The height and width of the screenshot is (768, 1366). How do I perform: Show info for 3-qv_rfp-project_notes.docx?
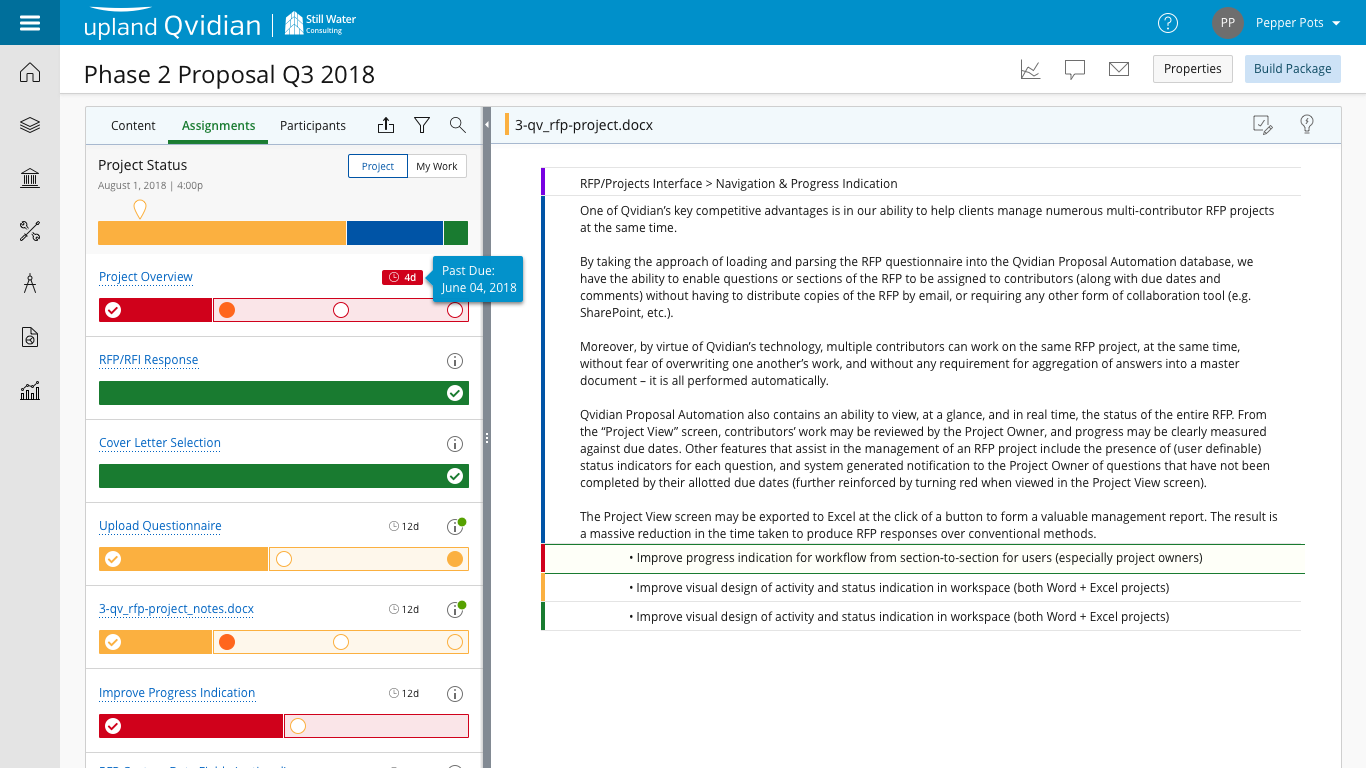(x=455, y=609)
